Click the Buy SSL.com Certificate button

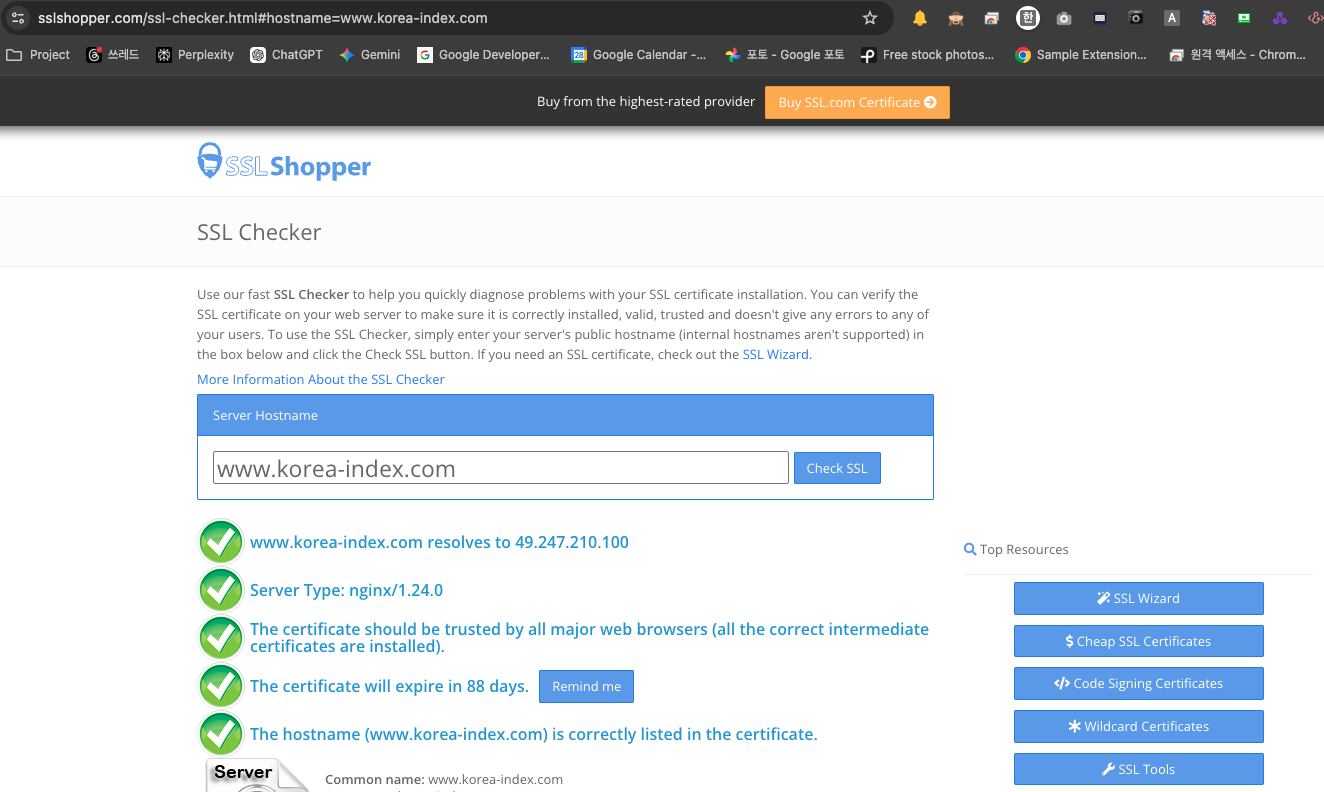tap(857, 102)
